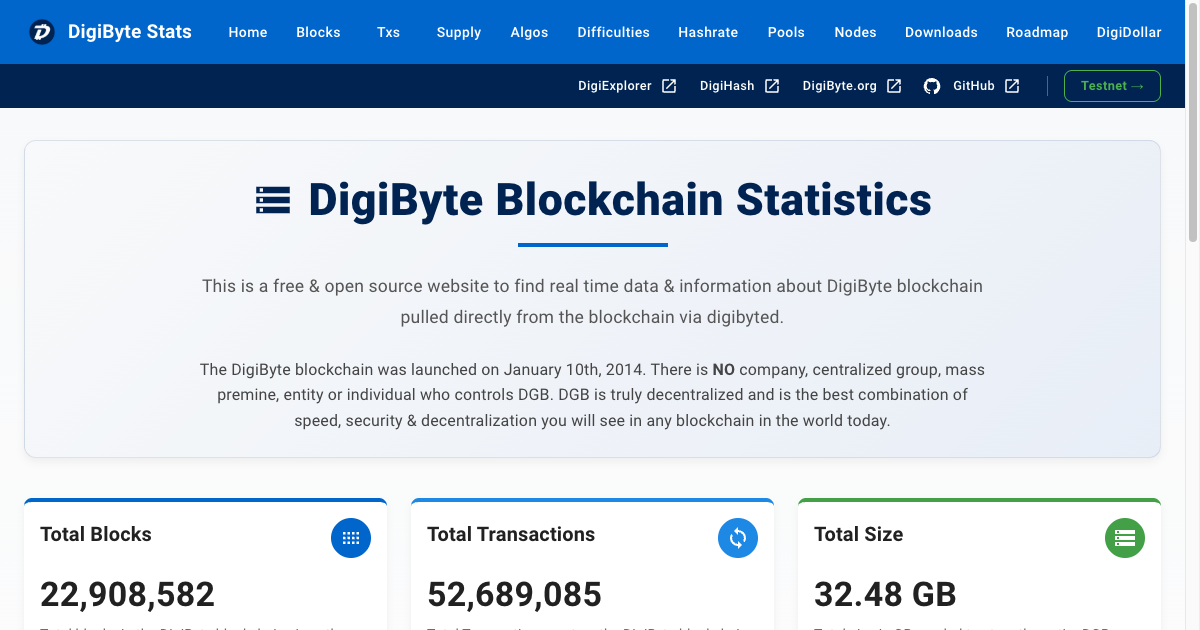Select Algos in the navigation bar
Image resolution: width=1200 pixels, height=630 pixels.
tap(529, 32)
